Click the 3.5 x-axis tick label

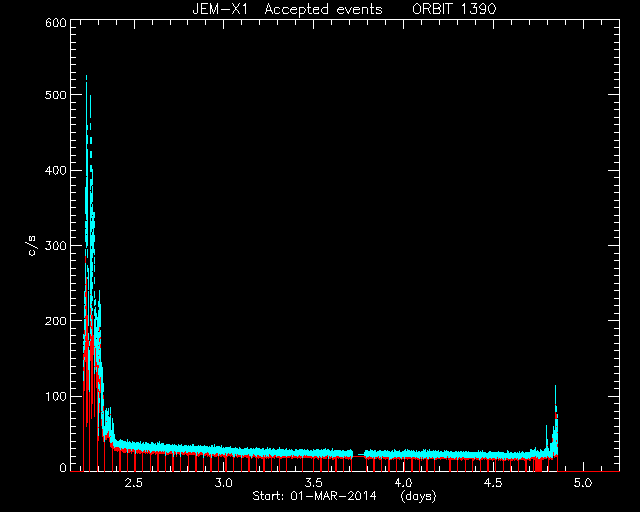313,483
